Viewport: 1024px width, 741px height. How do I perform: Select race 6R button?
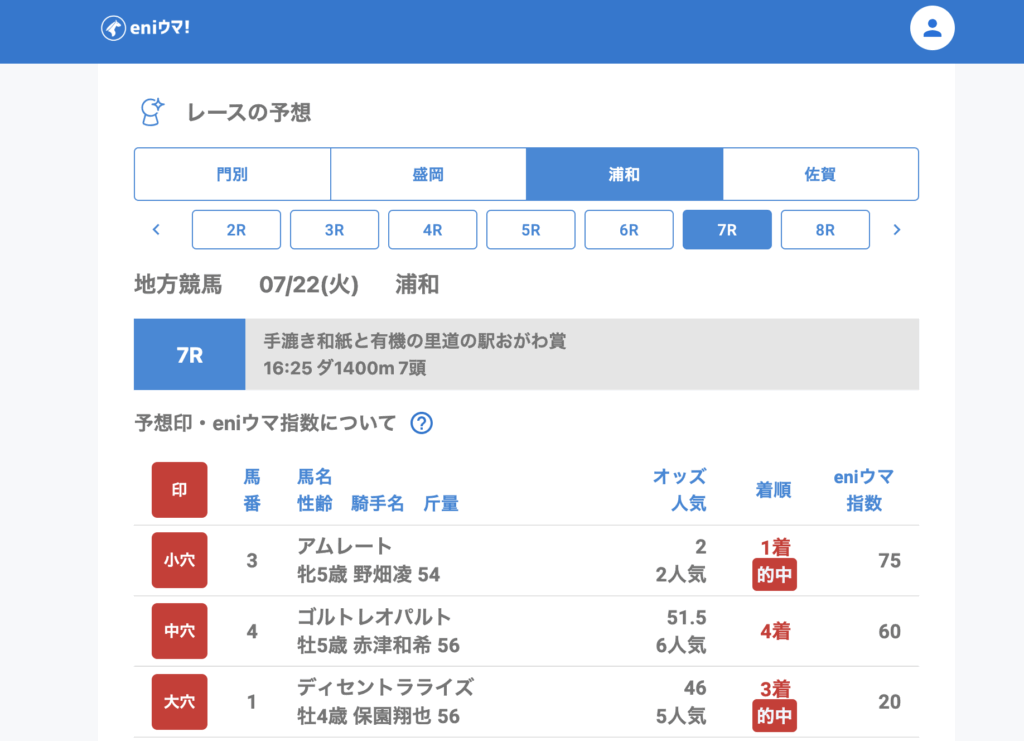[628, 230]
